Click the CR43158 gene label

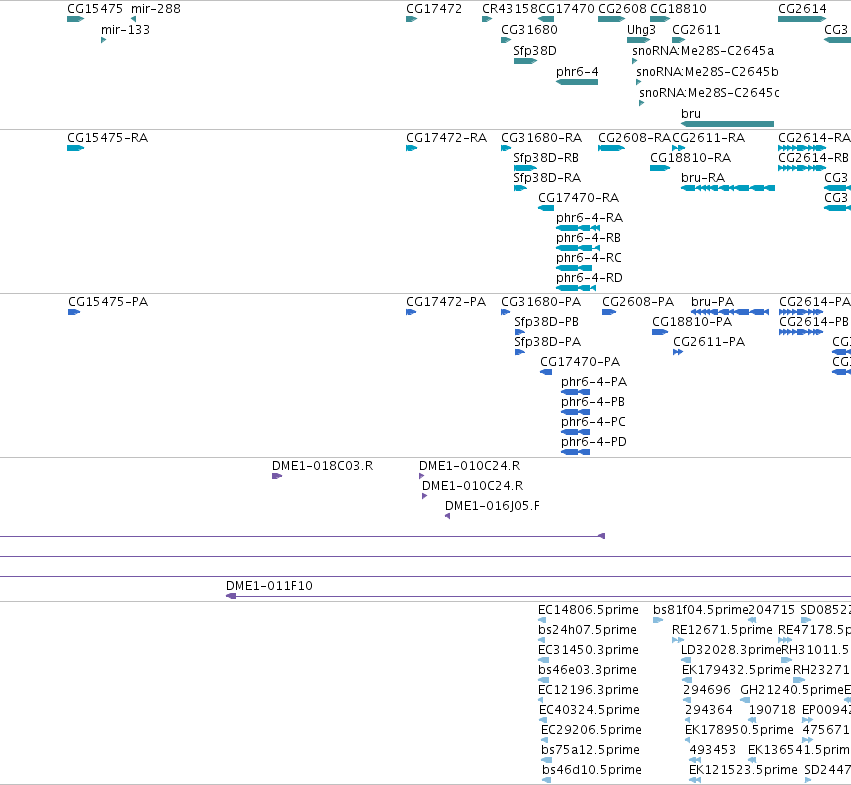pyautogui.click(x=510, y=9)
